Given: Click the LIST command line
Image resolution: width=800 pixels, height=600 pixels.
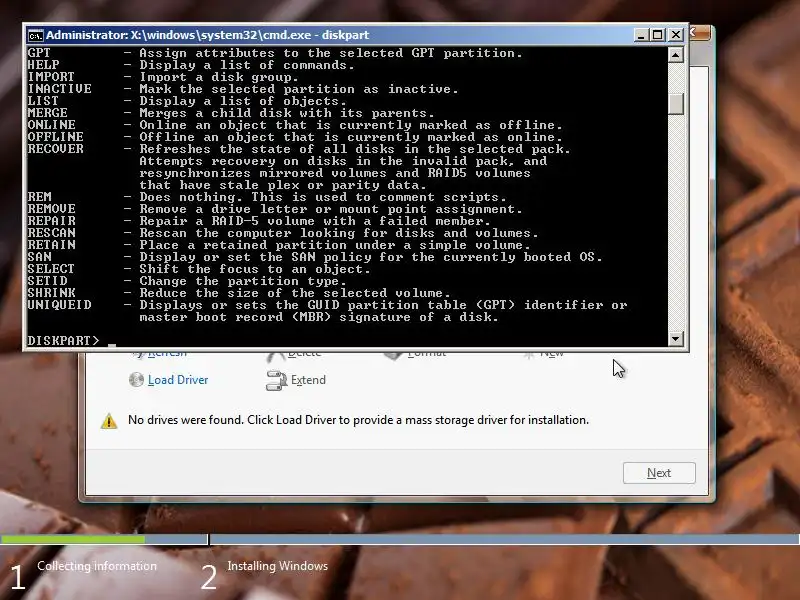Looking at the screenshot, I should coord(187,101).
